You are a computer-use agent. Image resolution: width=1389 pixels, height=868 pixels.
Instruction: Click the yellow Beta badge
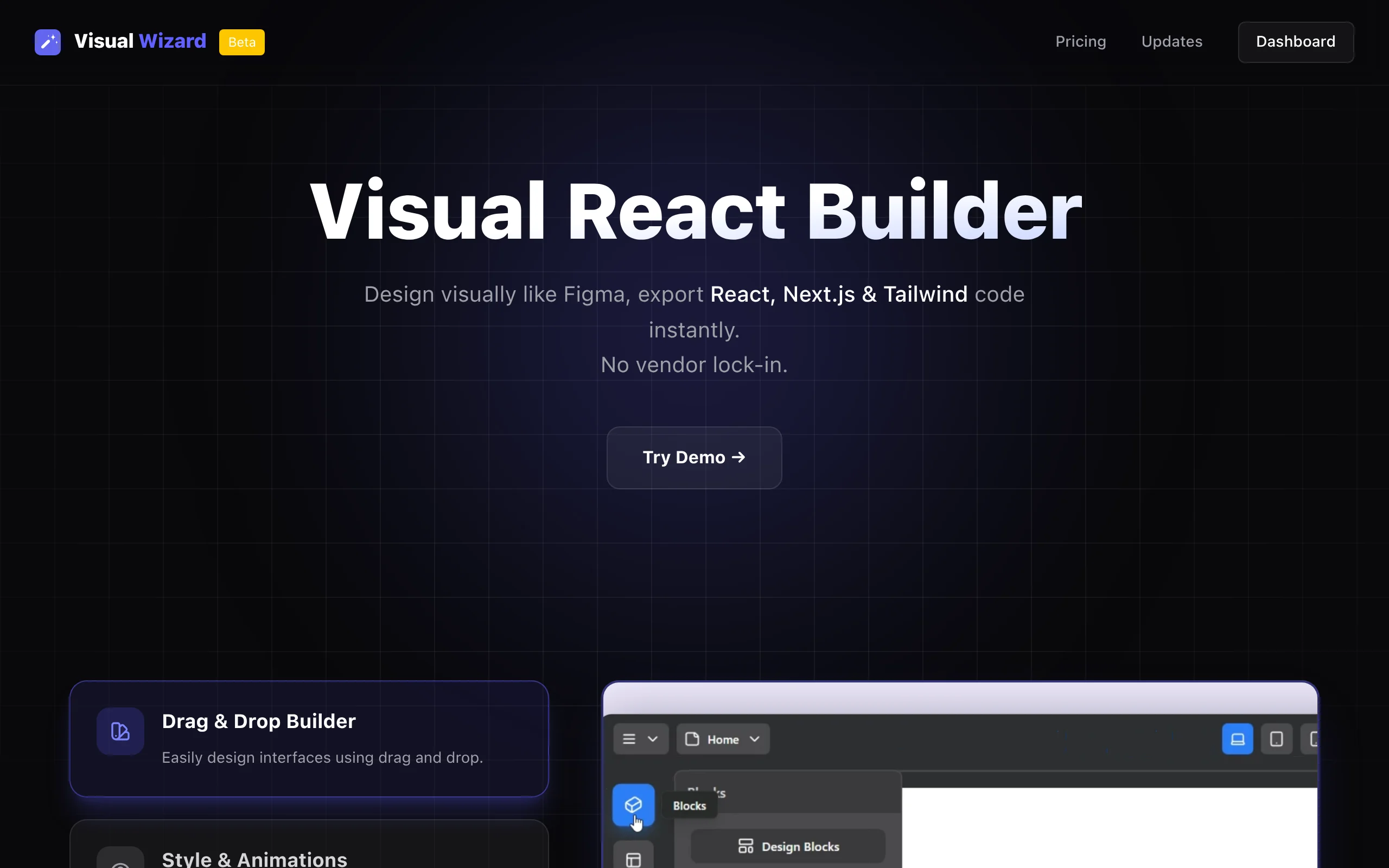pyautogui.click(x=241, y=42)
